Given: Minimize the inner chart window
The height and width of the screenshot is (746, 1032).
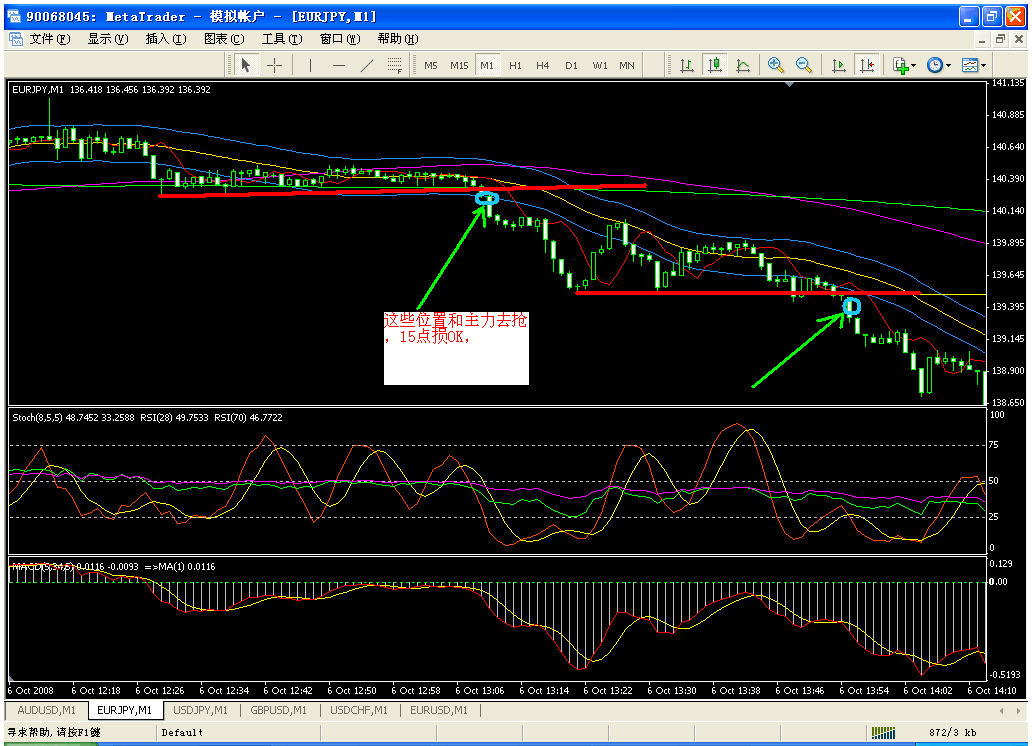Looking at the screenshot, I should [981, 40].
